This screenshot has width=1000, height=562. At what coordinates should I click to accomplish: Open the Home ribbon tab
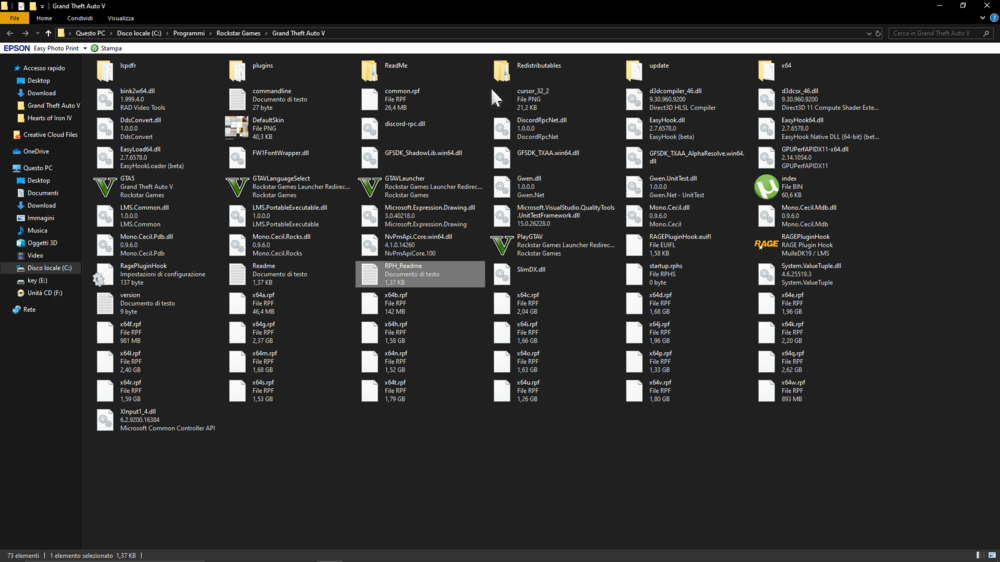(44, 18)
